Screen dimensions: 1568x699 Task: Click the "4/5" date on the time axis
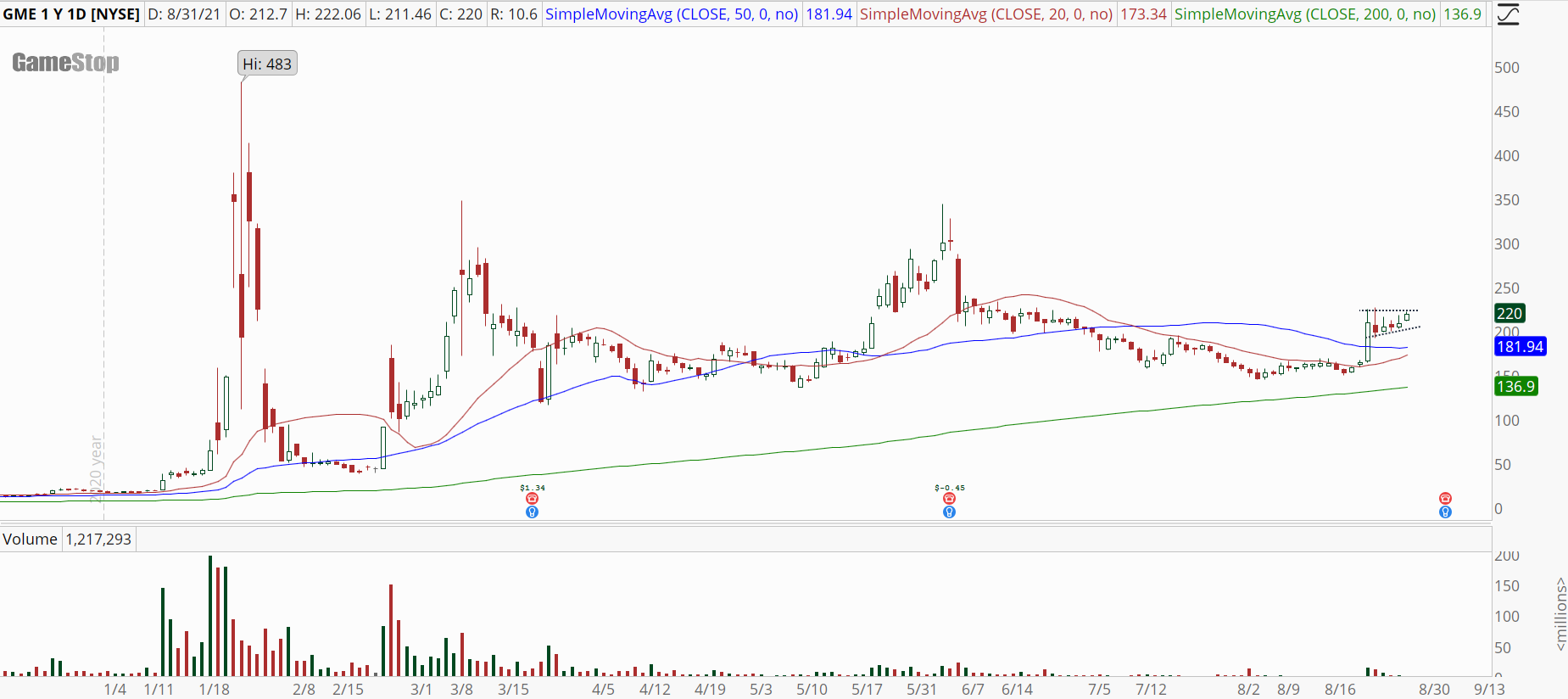tap(603, 690)
